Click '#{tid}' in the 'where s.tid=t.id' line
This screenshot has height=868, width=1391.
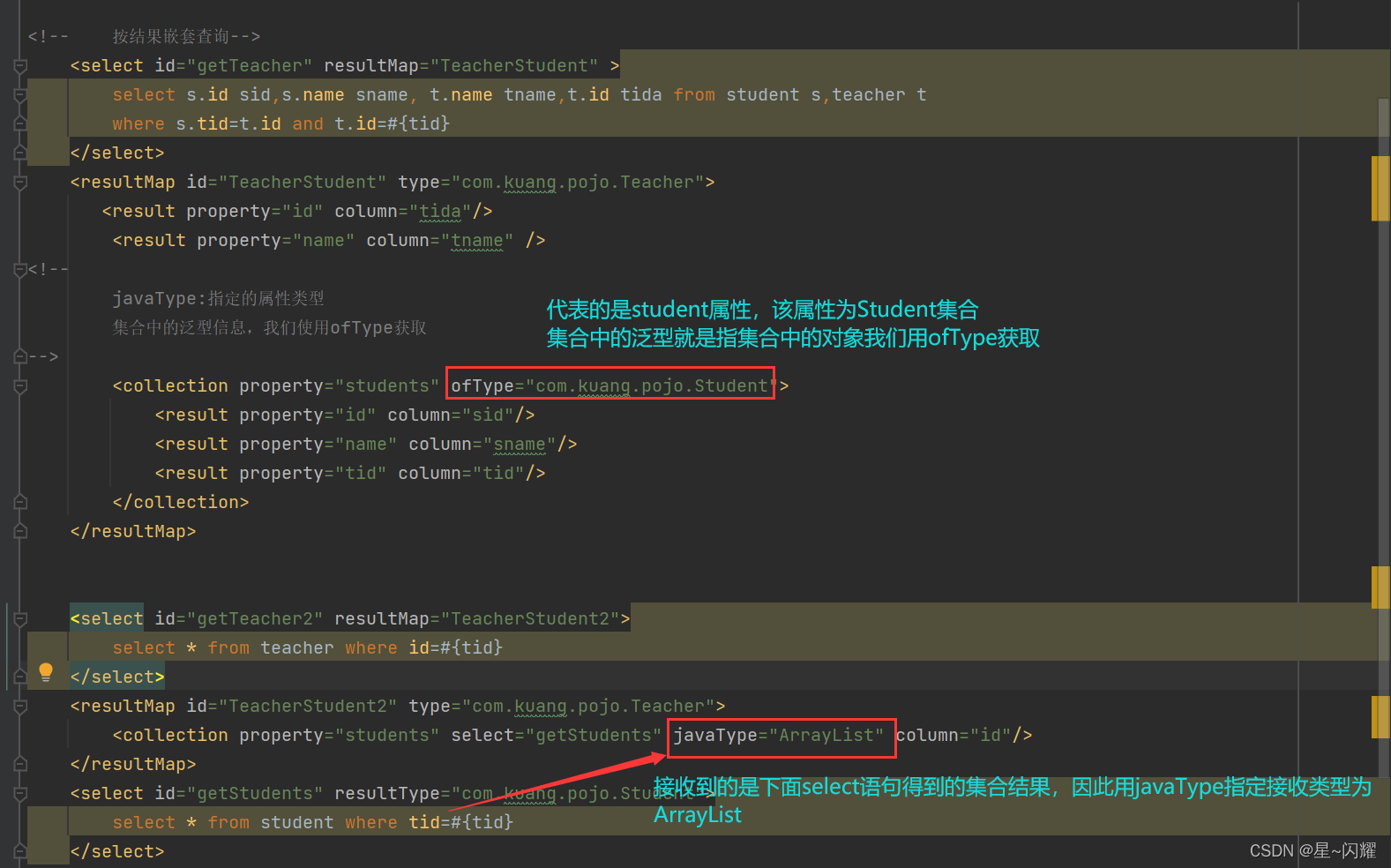point(419,124)
